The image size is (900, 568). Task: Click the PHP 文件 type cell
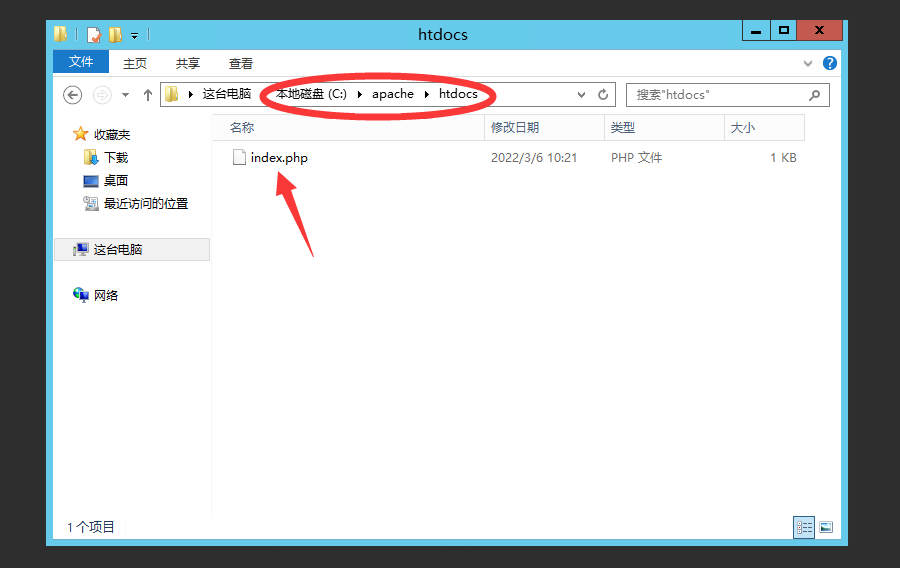[637, 157]
